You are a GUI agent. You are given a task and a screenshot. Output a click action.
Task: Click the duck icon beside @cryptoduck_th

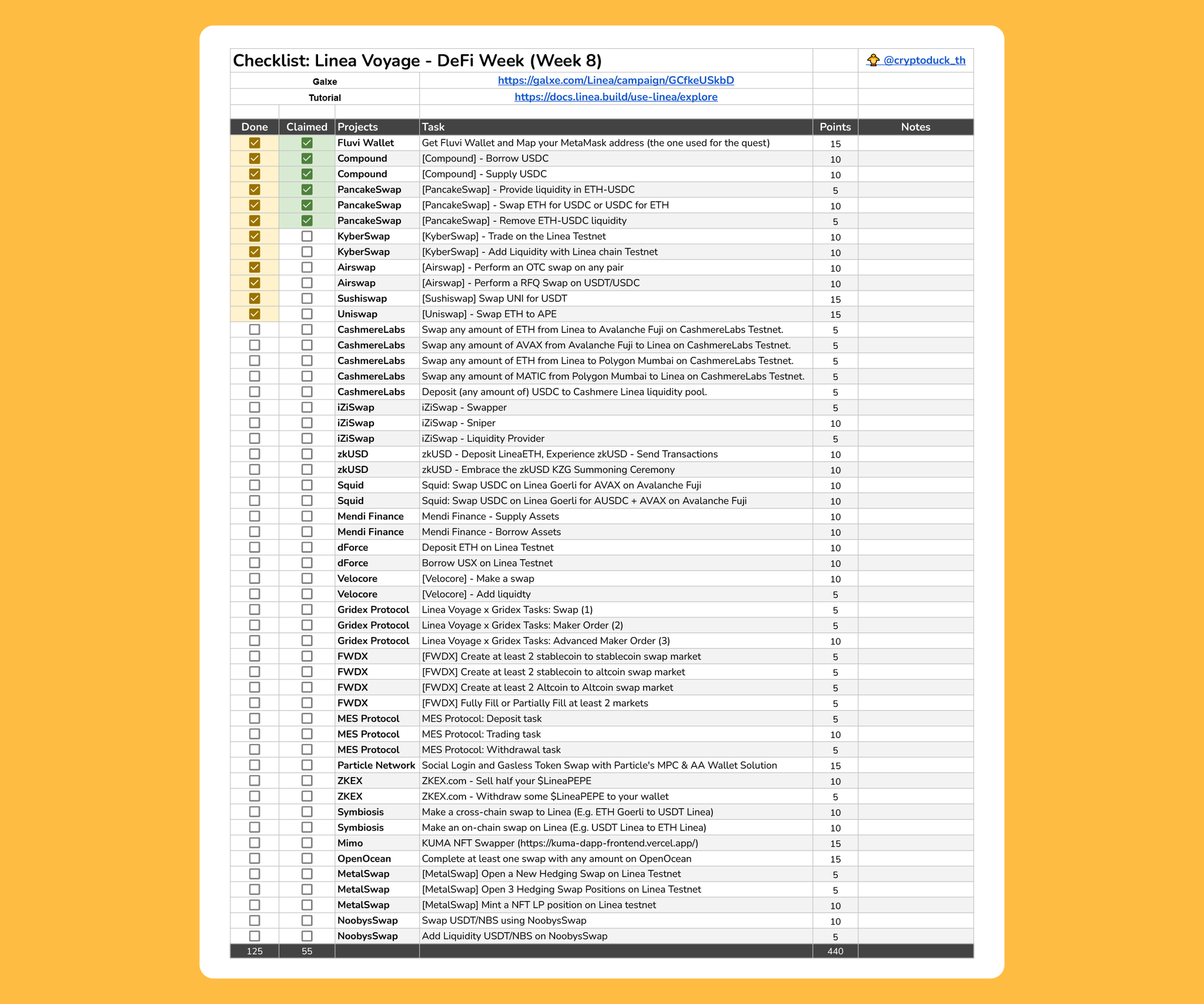pos(873,60)
